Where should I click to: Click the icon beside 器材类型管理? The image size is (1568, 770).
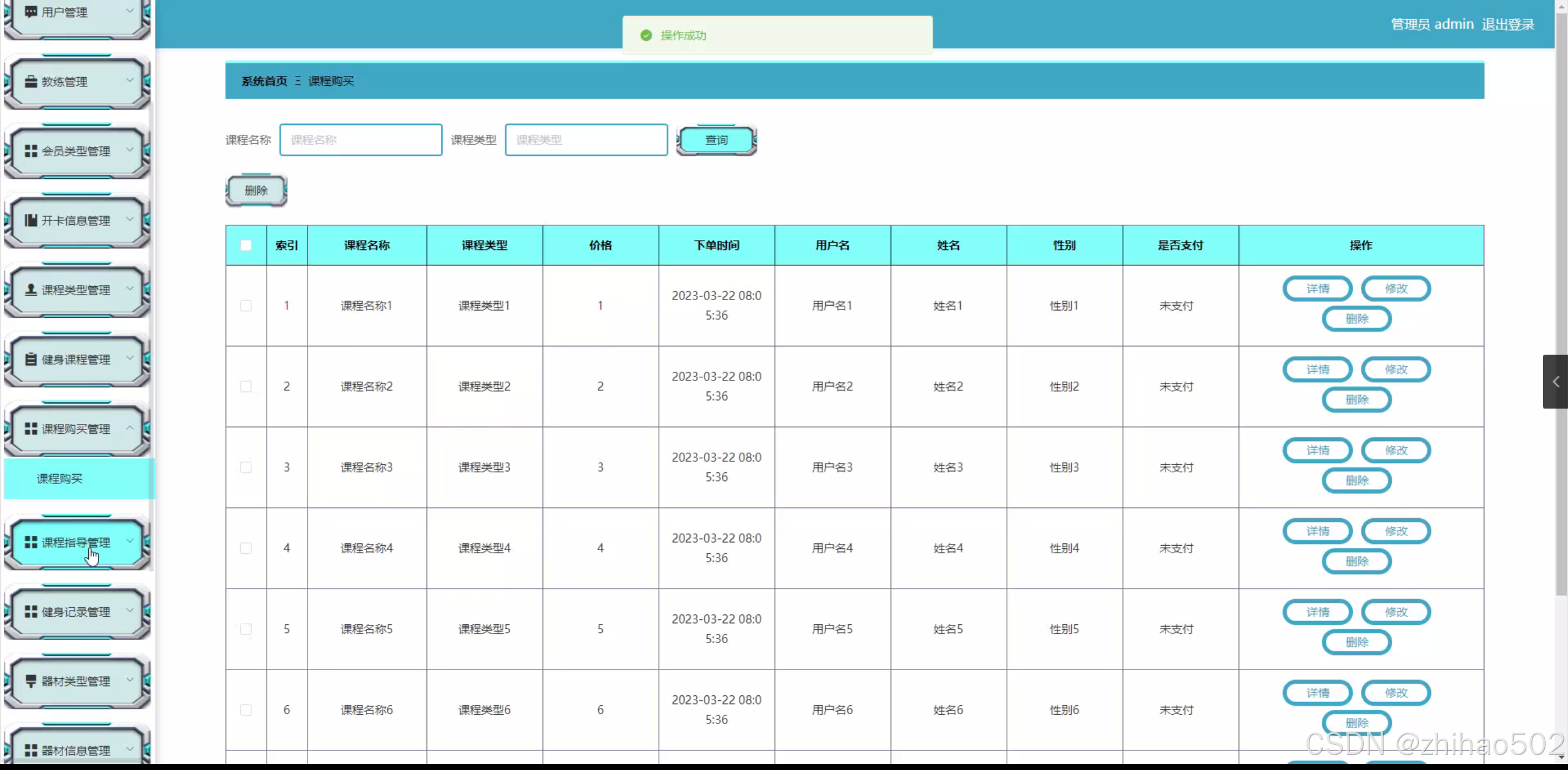31,681
